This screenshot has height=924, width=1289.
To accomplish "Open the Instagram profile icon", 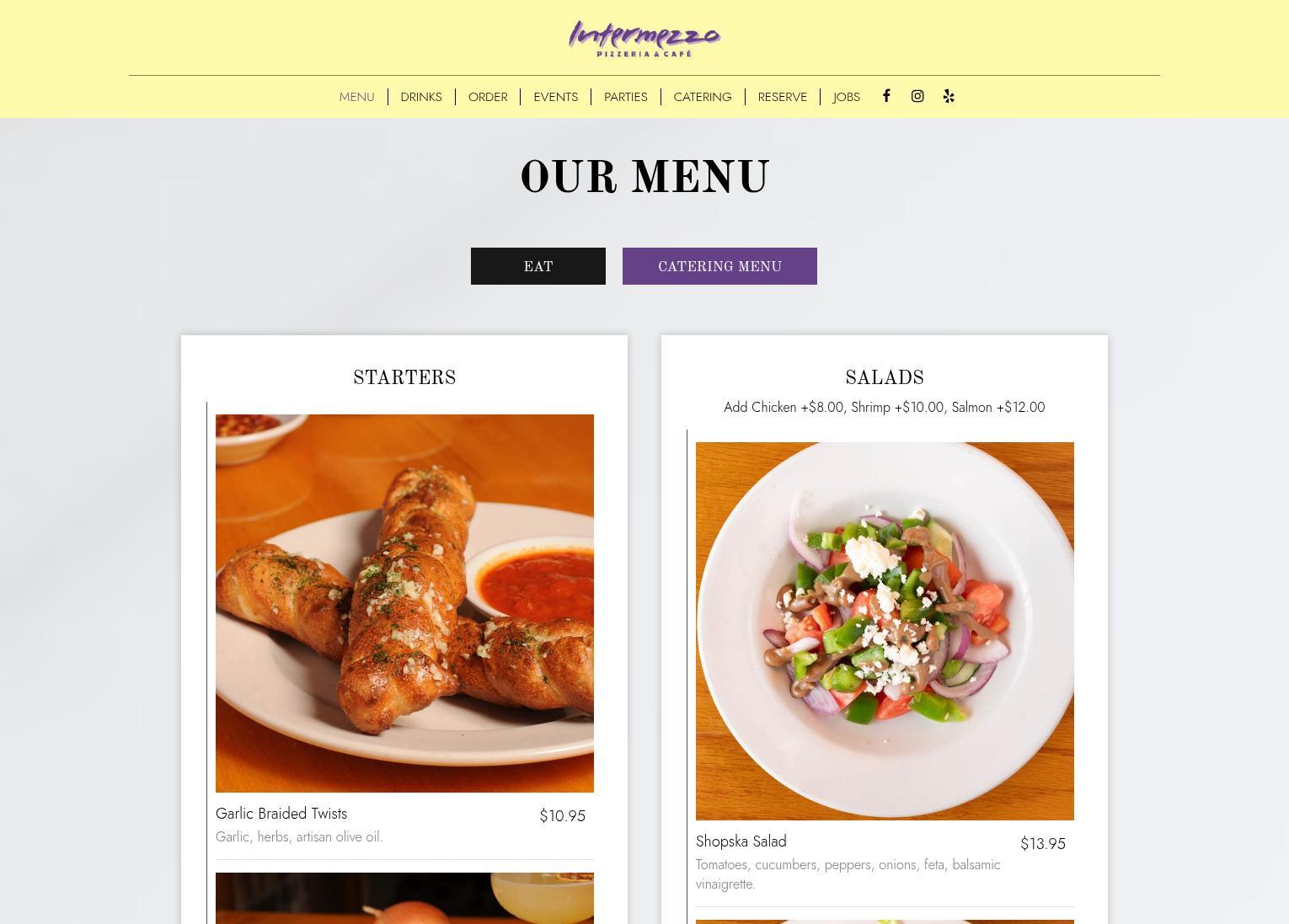I will tap(917, 96).
